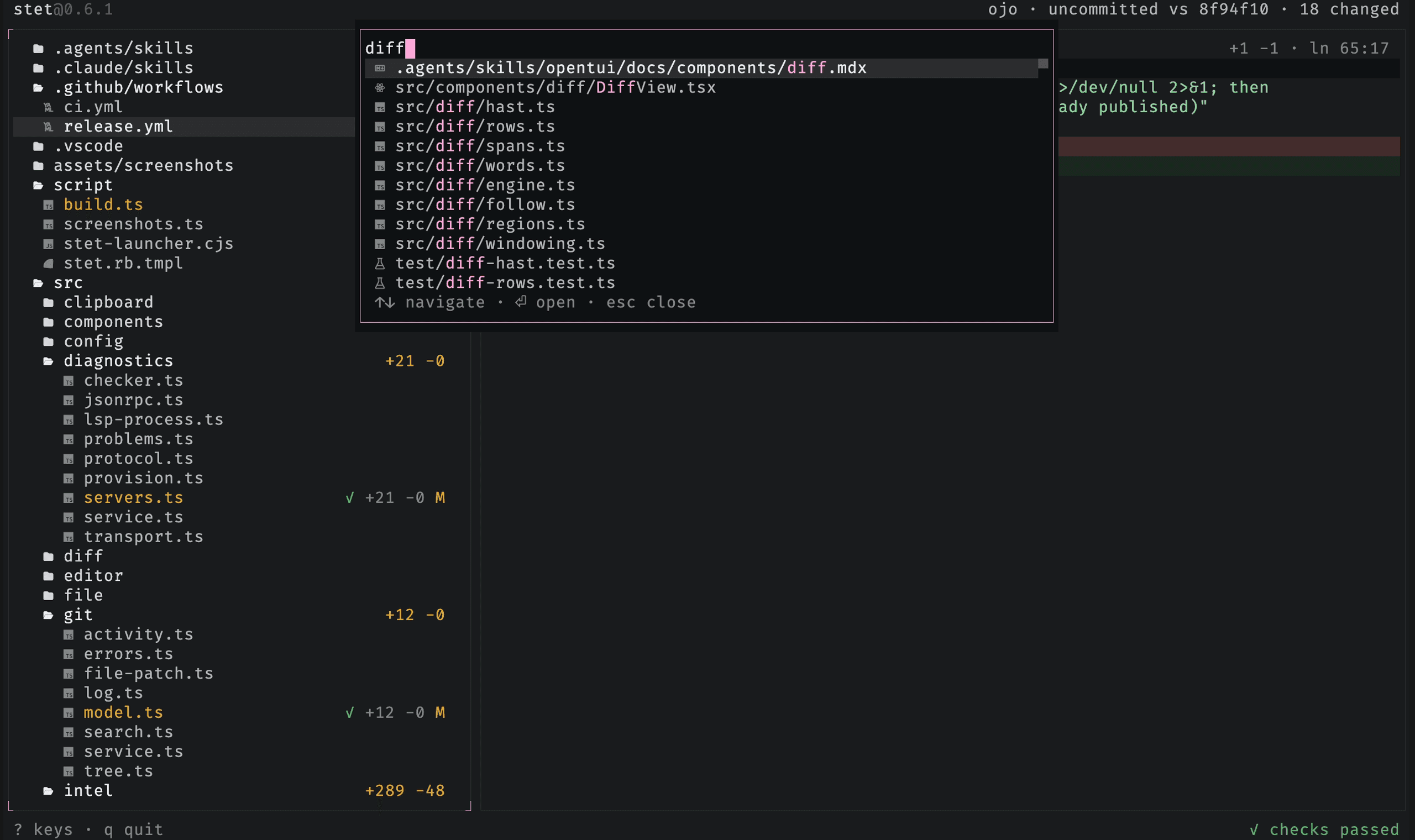Click the ci.yml file icon
The width and height of the screenshot is (1415, 840).
pos(49,108)
